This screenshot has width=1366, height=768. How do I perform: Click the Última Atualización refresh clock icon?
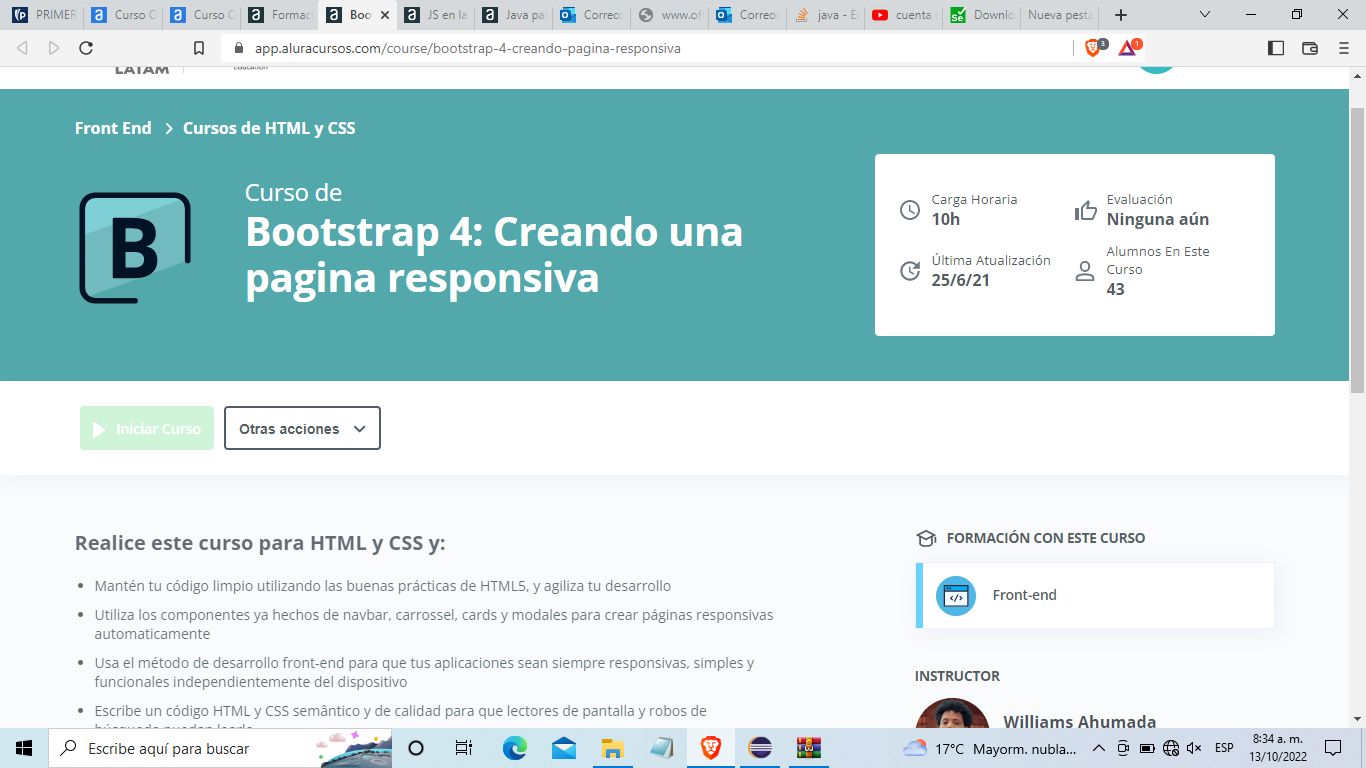tap(910, 271)
